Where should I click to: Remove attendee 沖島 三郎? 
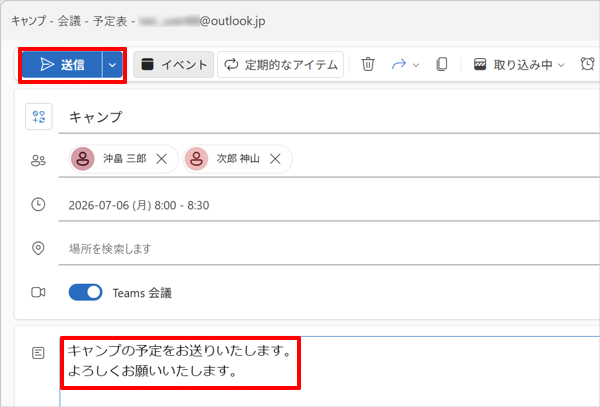click(161, 159)
